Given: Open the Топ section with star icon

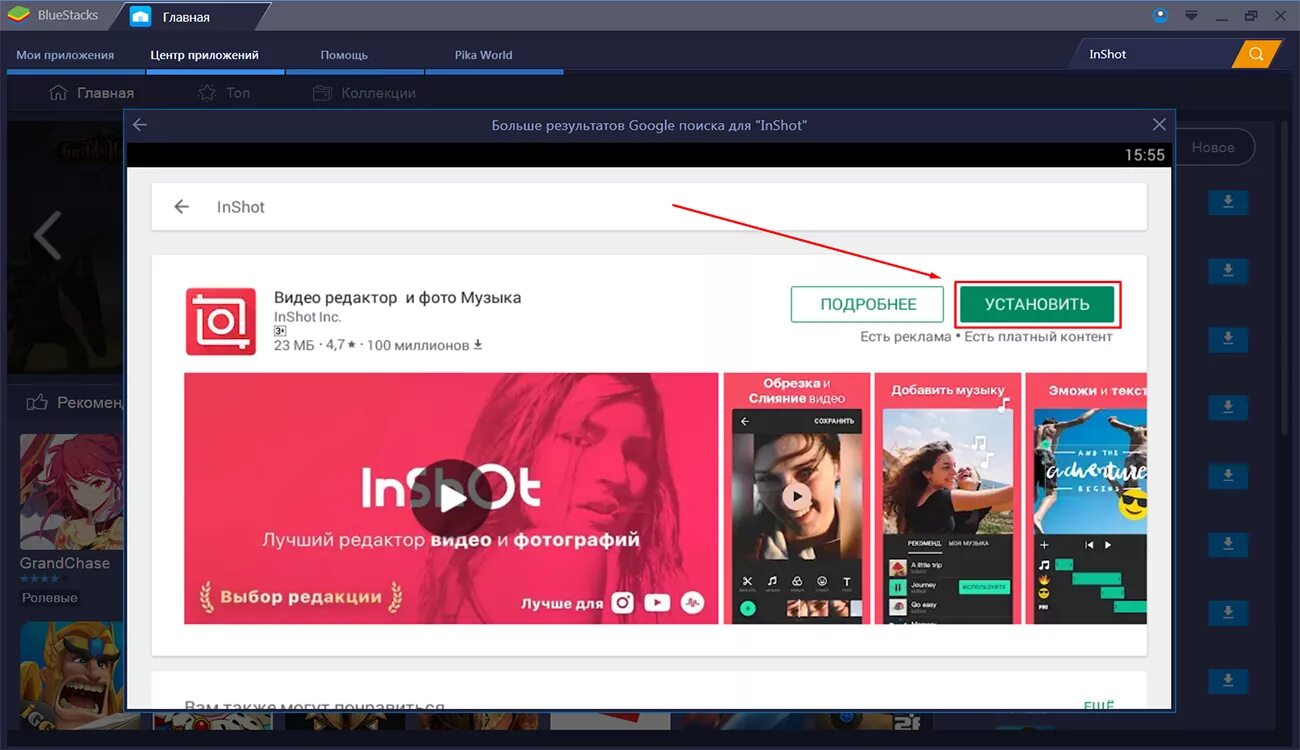Looking at the screenshot, I should [224, 93].
